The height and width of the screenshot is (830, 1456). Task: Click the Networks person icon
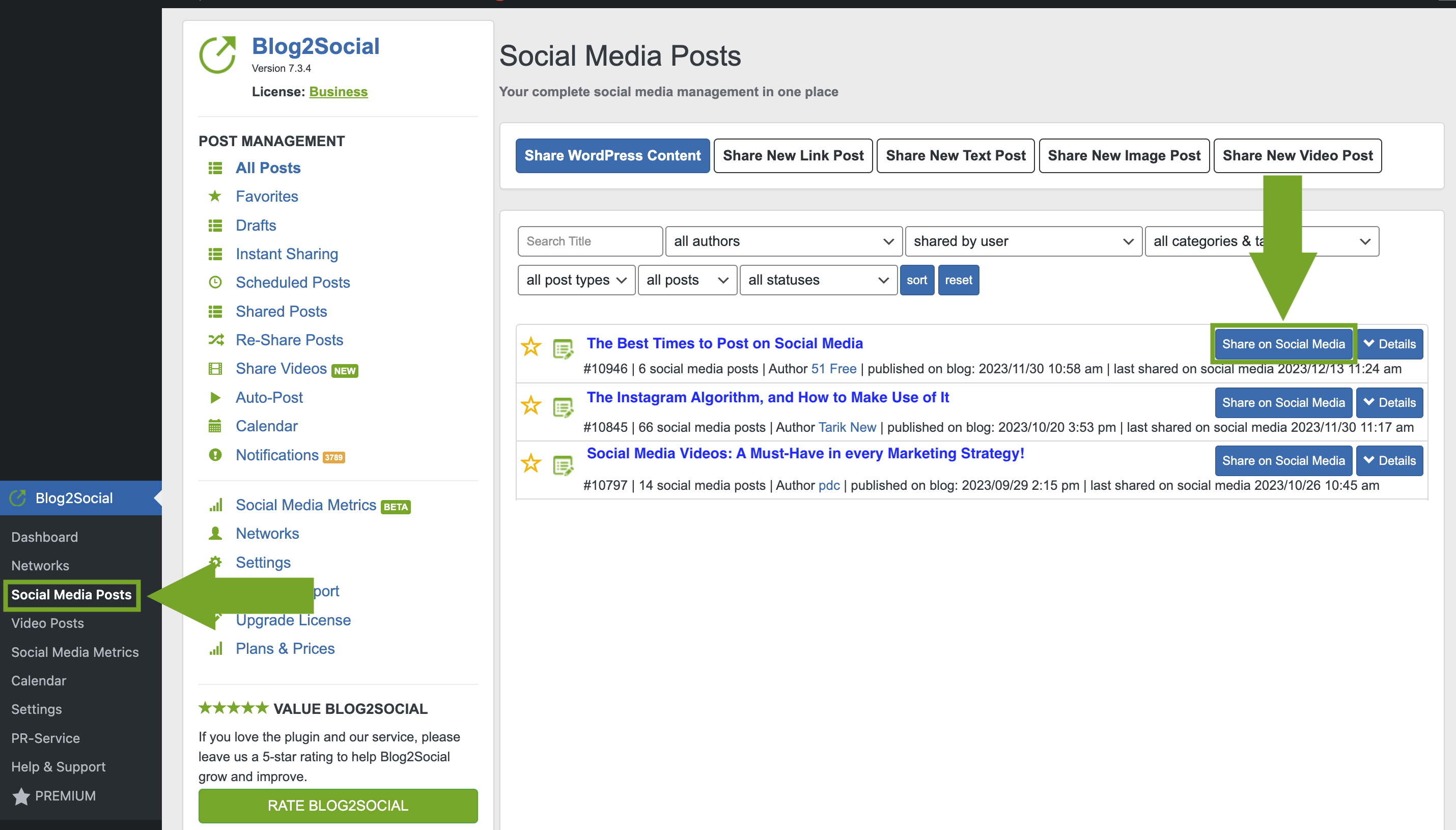pos(215,533)
